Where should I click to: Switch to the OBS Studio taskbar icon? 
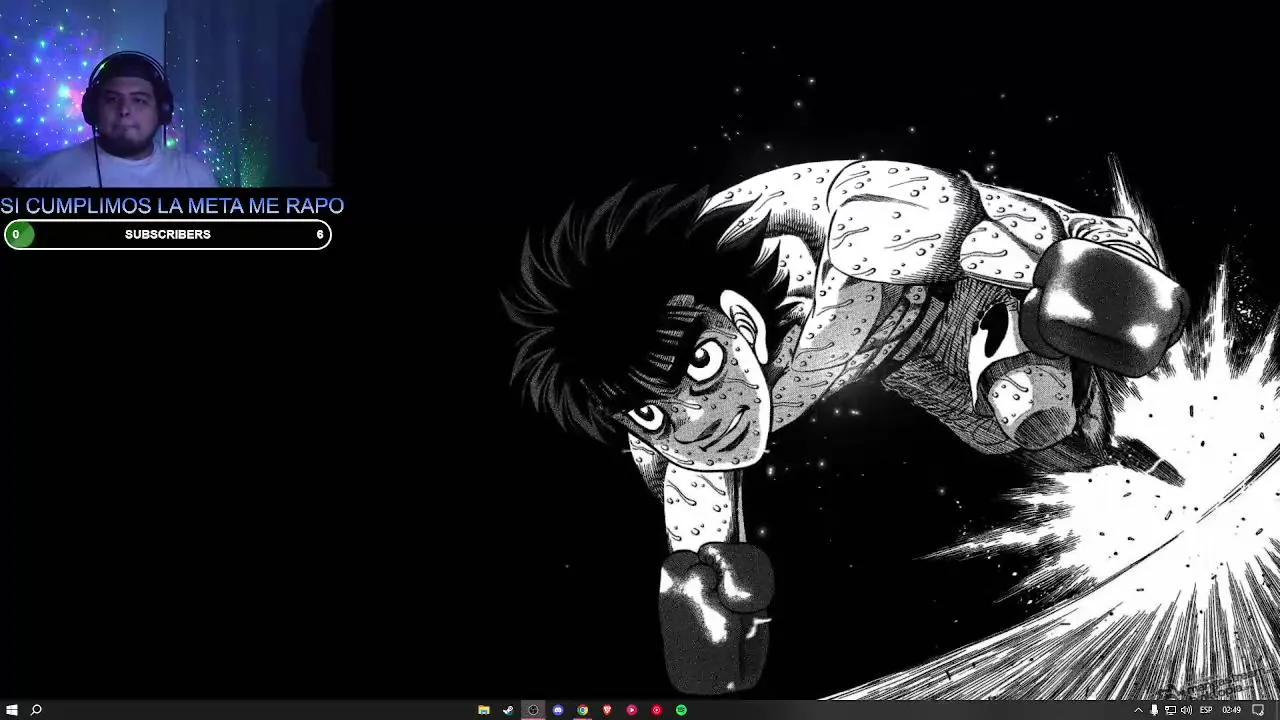533,710
